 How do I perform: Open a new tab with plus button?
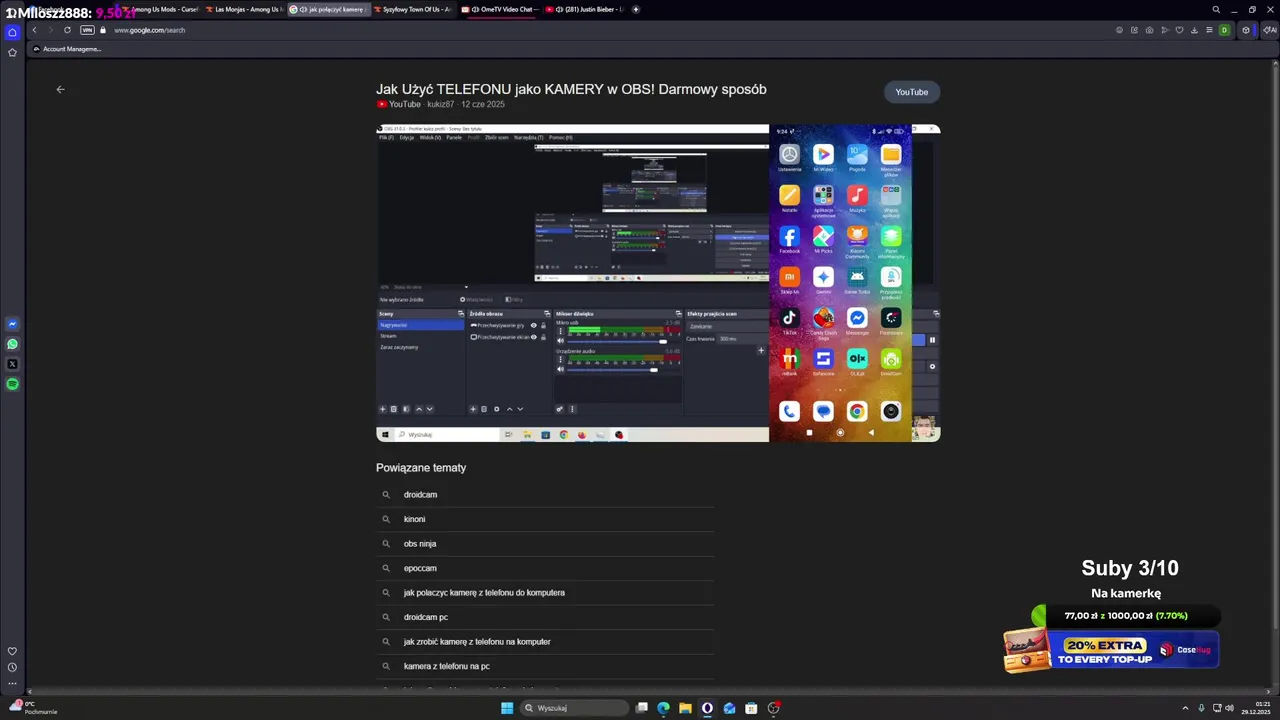(x=636, y=9)
